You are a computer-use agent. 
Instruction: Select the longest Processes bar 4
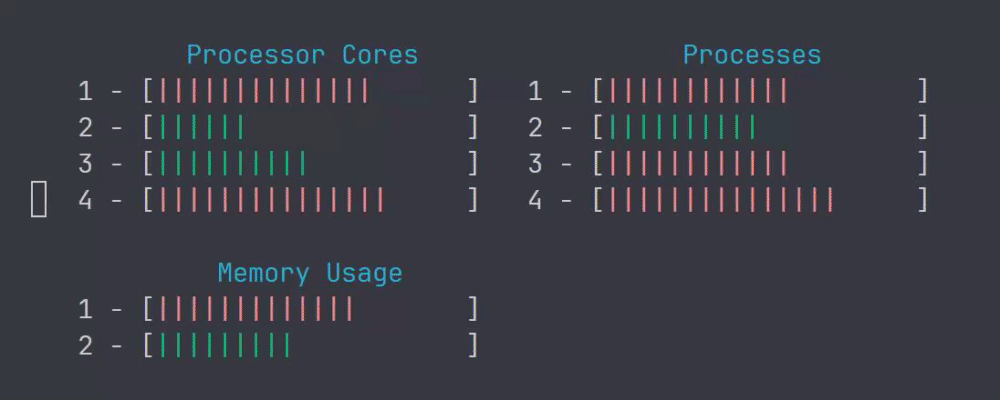pyautogui.click(x=721, y=200)
